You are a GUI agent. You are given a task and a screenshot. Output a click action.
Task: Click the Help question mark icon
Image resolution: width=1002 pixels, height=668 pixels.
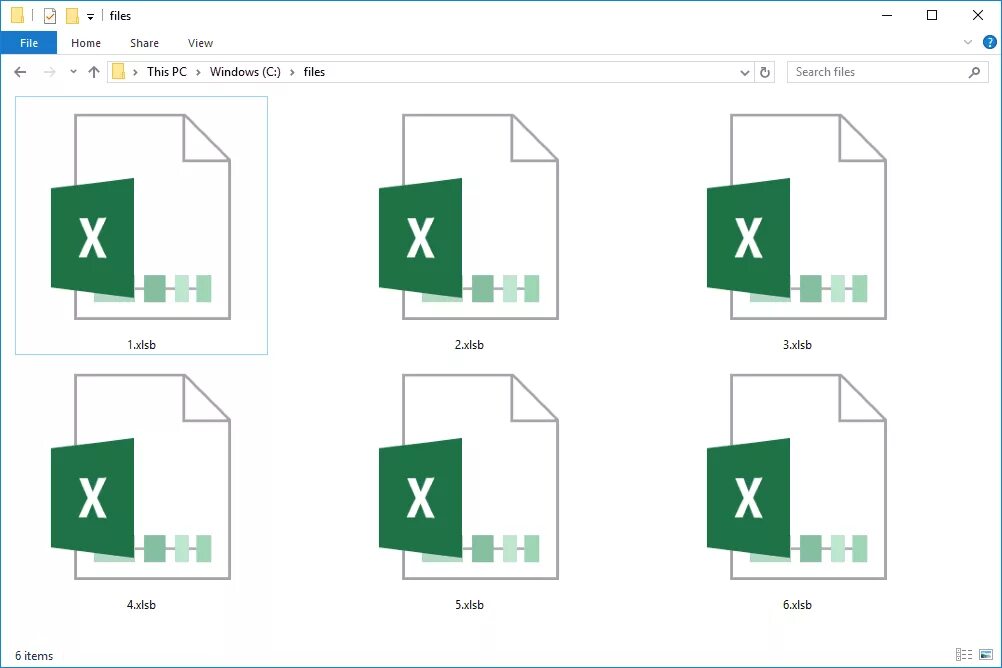989,42
